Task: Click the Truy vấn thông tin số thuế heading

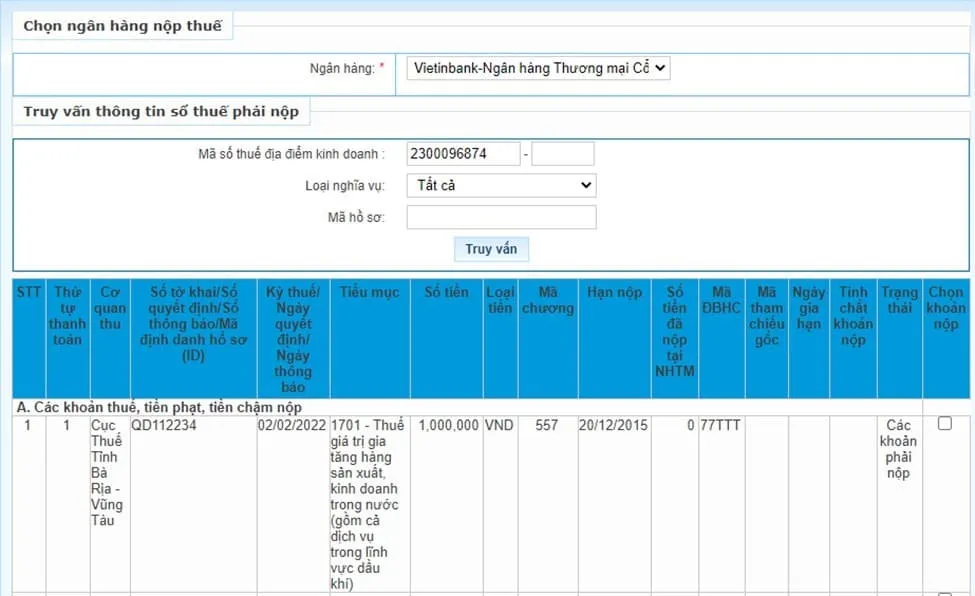Action: [161, 112]
